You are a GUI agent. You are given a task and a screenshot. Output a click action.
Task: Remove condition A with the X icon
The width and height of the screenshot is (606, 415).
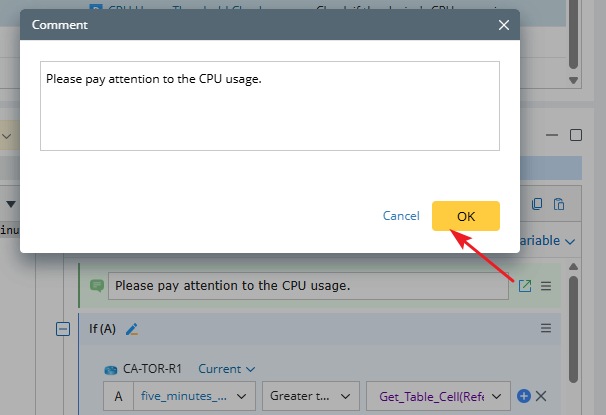542,397
